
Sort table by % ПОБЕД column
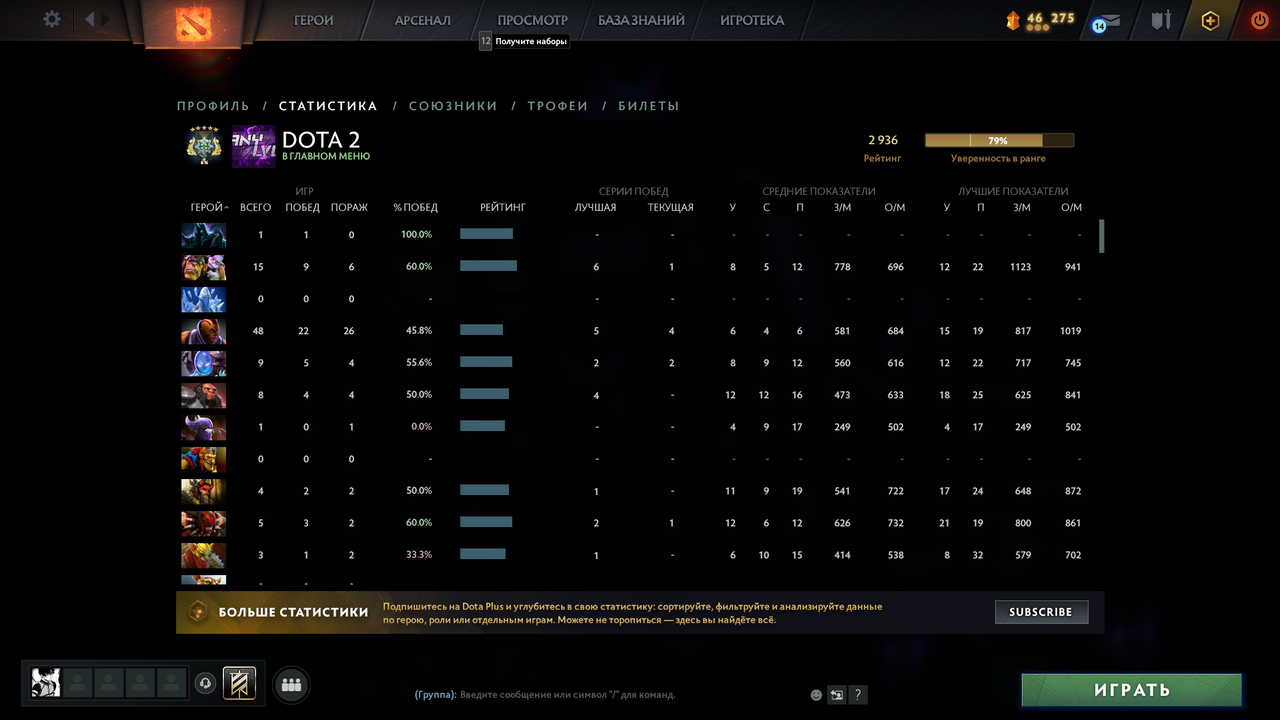416,208
